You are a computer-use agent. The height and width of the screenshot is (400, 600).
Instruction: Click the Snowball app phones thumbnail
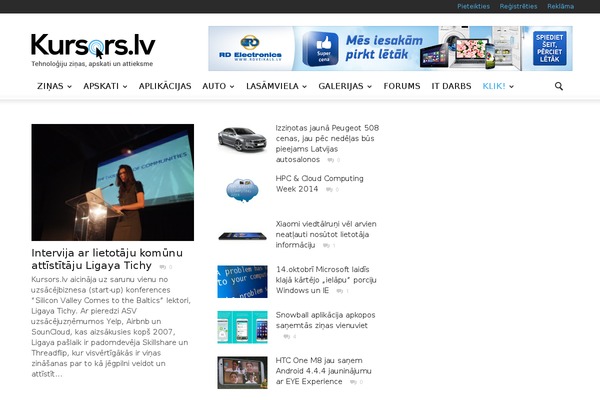point(242,327)
